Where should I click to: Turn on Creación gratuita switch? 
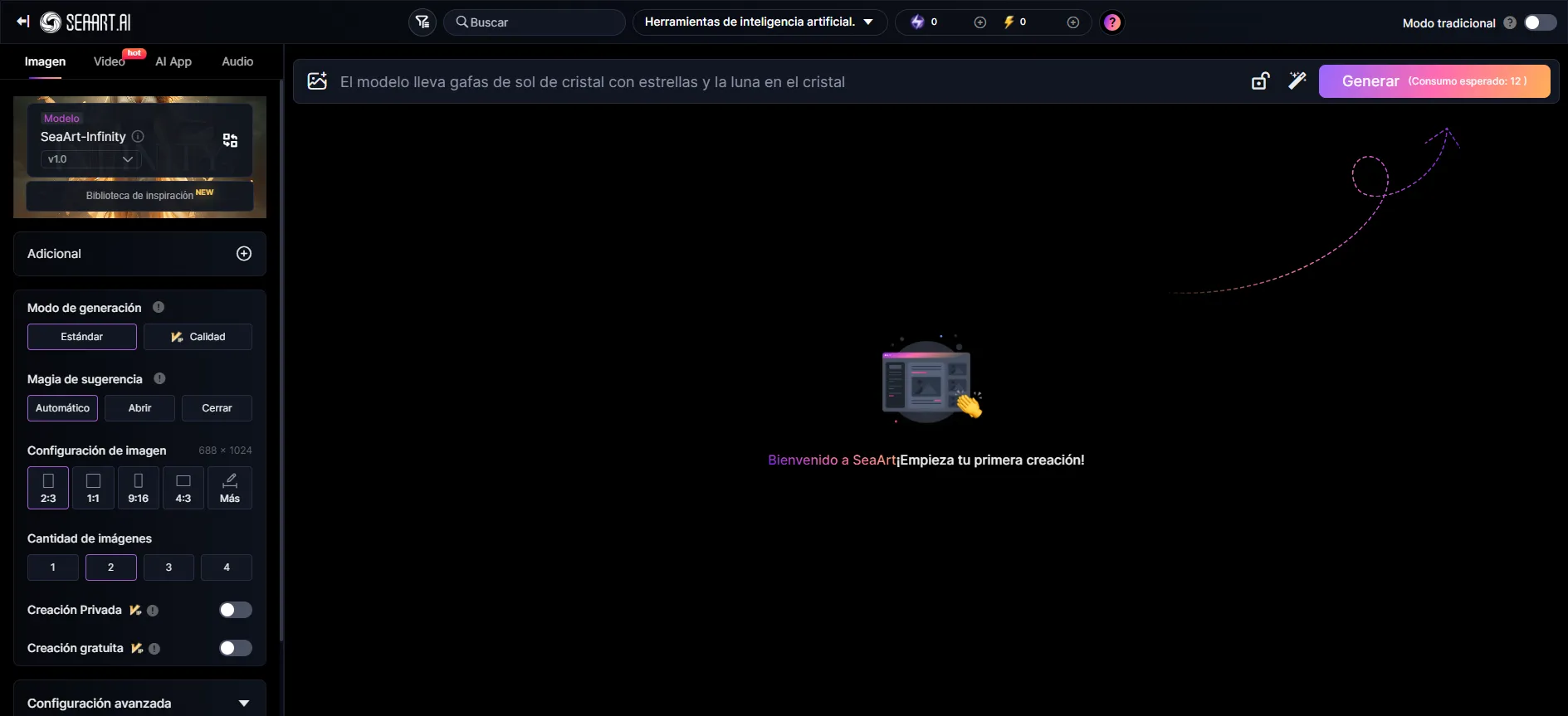click(235, 648)
